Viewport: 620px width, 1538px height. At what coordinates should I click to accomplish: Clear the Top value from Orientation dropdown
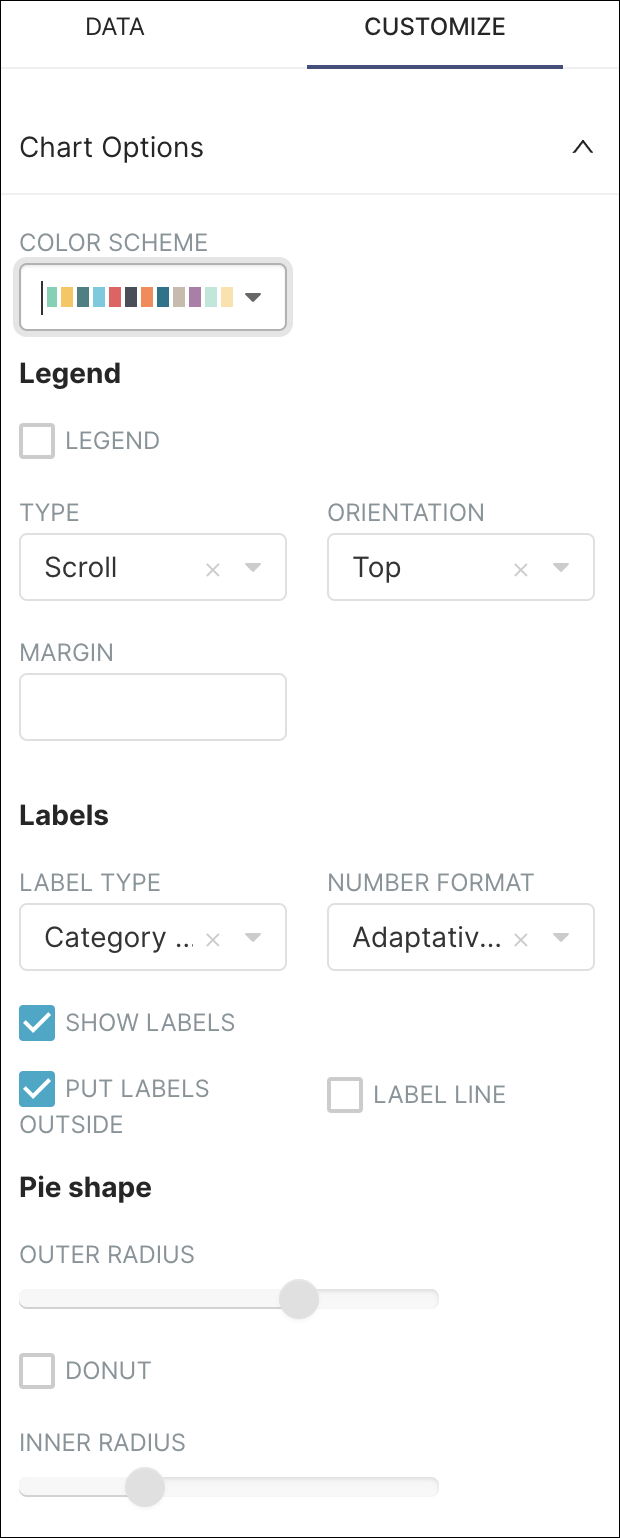(x=520, y=567)
